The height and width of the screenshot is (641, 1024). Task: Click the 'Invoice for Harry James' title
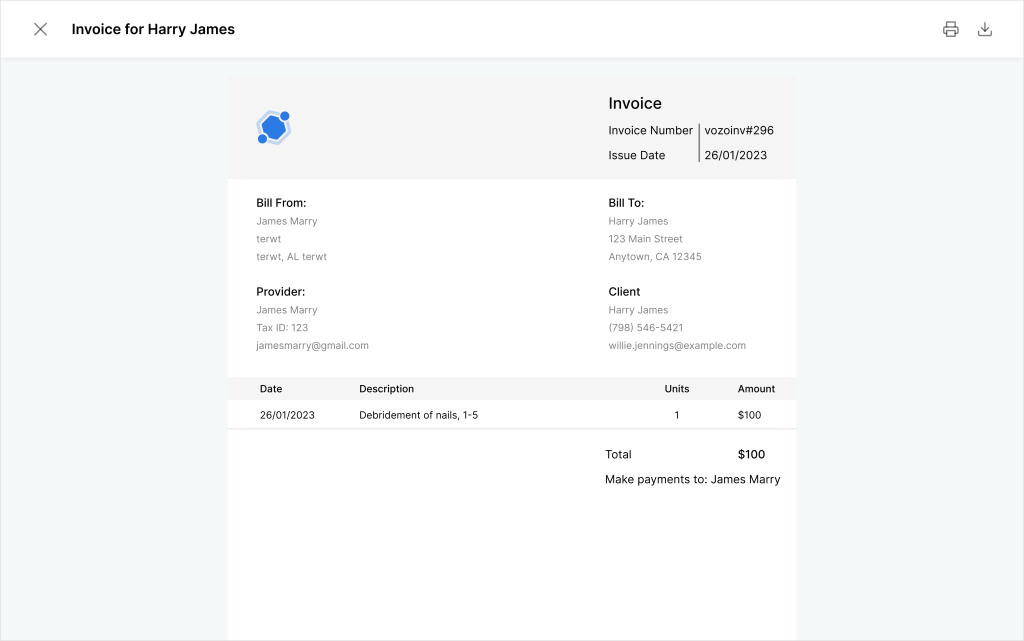click(x=153, y=29)
